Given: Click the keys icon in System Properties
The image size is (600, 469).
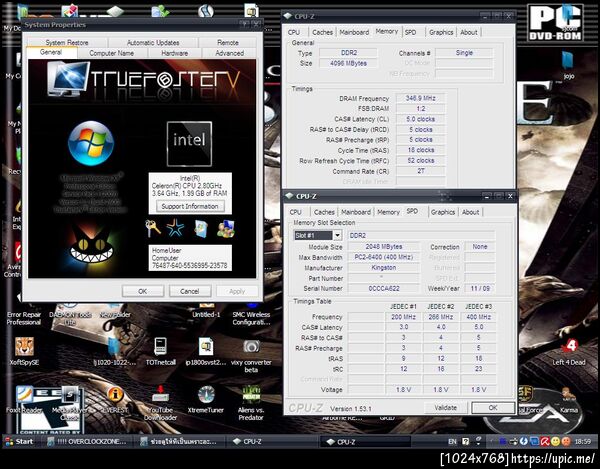Looking at the screenshot, I should point(152,228).
